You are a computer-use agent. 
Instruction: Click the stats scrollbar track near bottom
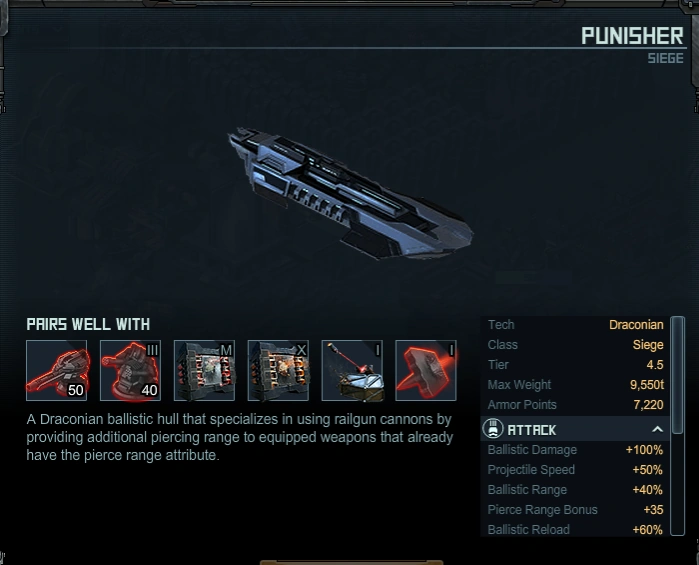(678, 513)
